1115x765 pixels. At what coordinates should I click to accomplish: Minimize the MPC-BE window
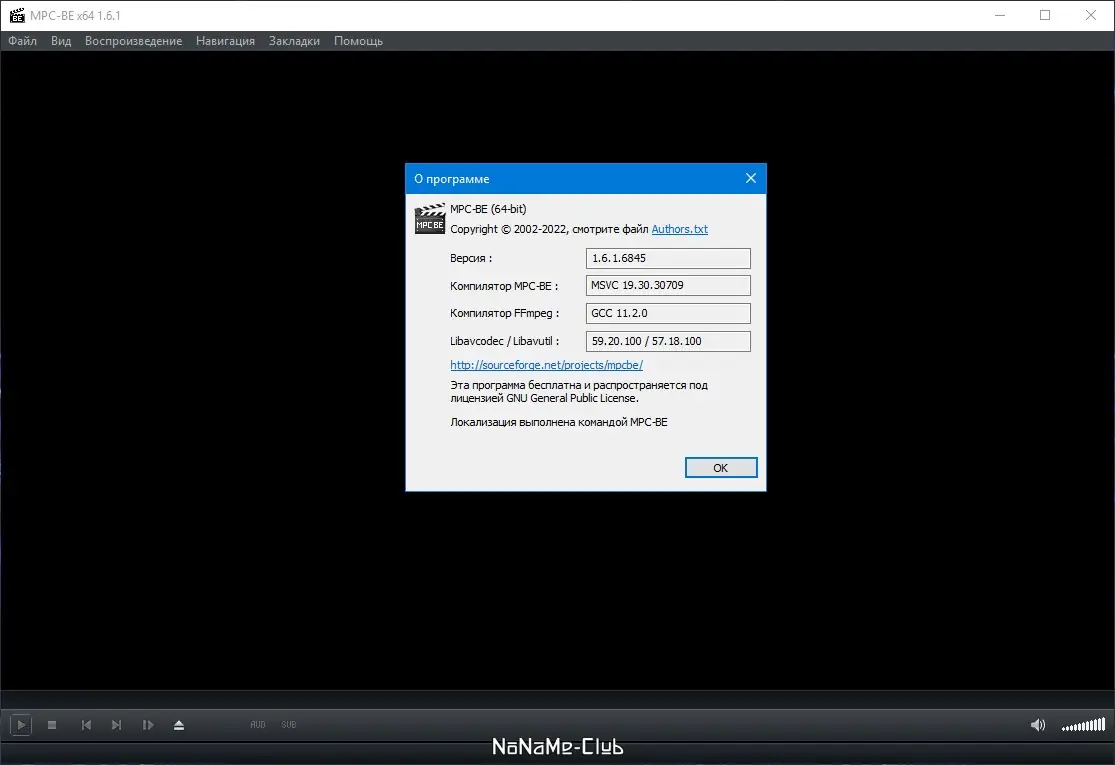click(1000, 15)
